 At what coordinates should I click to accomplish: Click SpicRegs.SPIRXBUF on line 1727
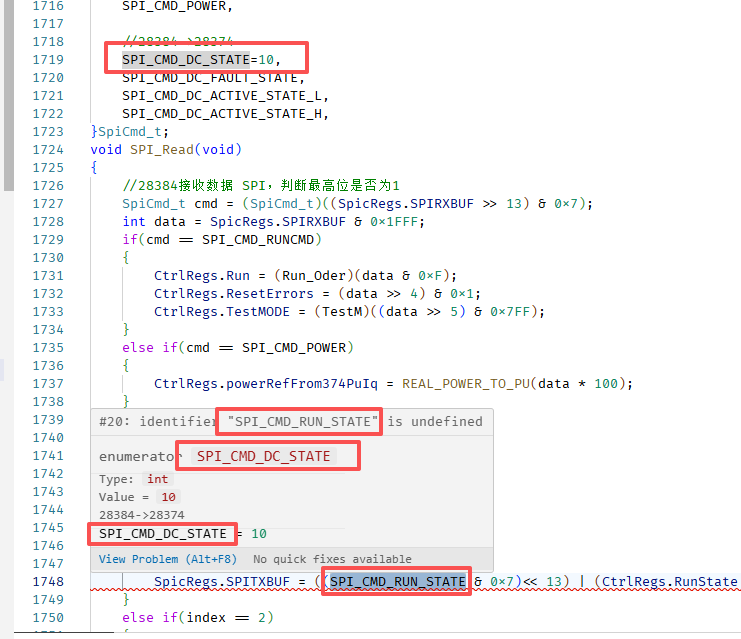[x=406, y=204]
